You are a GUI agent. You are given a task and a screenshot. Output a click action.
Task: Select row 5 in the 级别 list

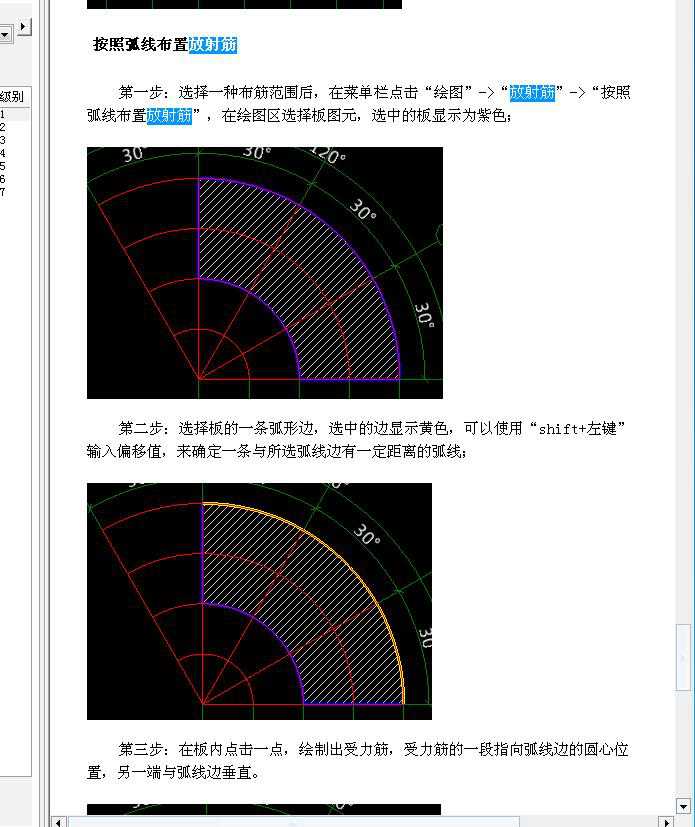[14, 166]
